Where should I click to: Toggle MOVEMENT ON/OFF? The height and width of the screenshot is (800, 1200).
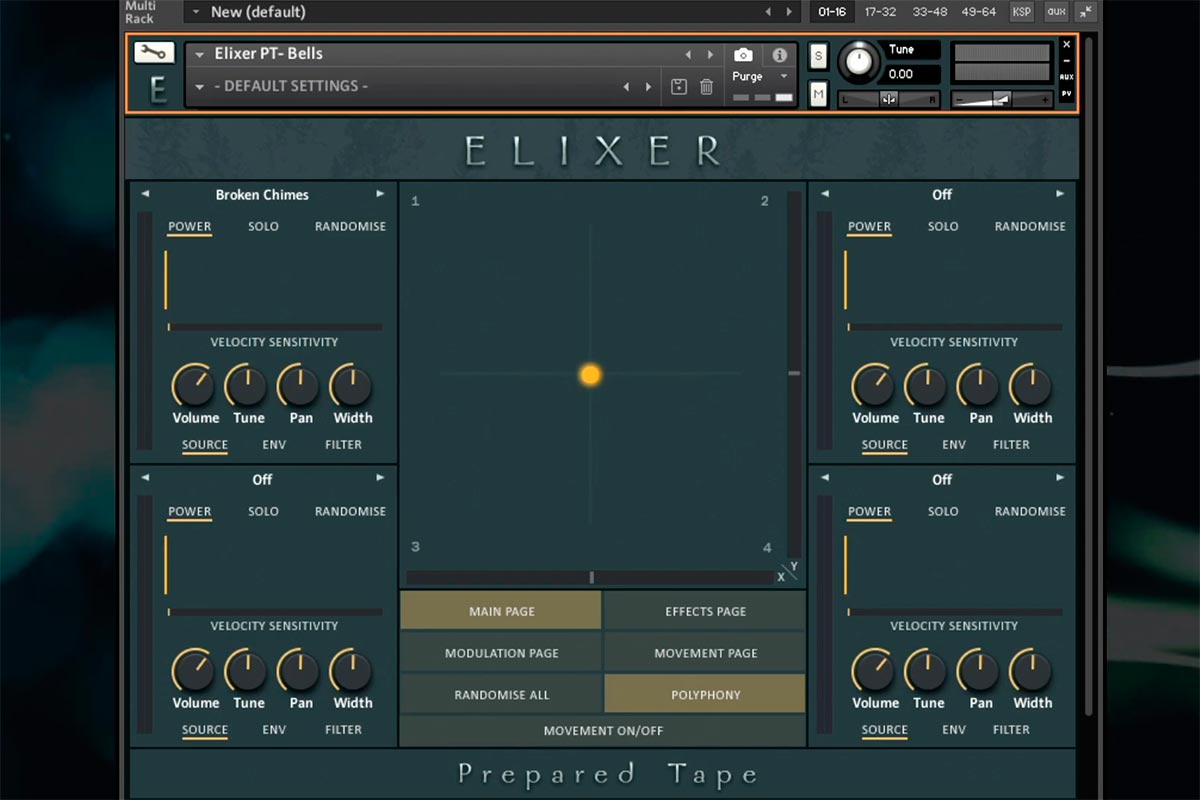click(603, 731)
